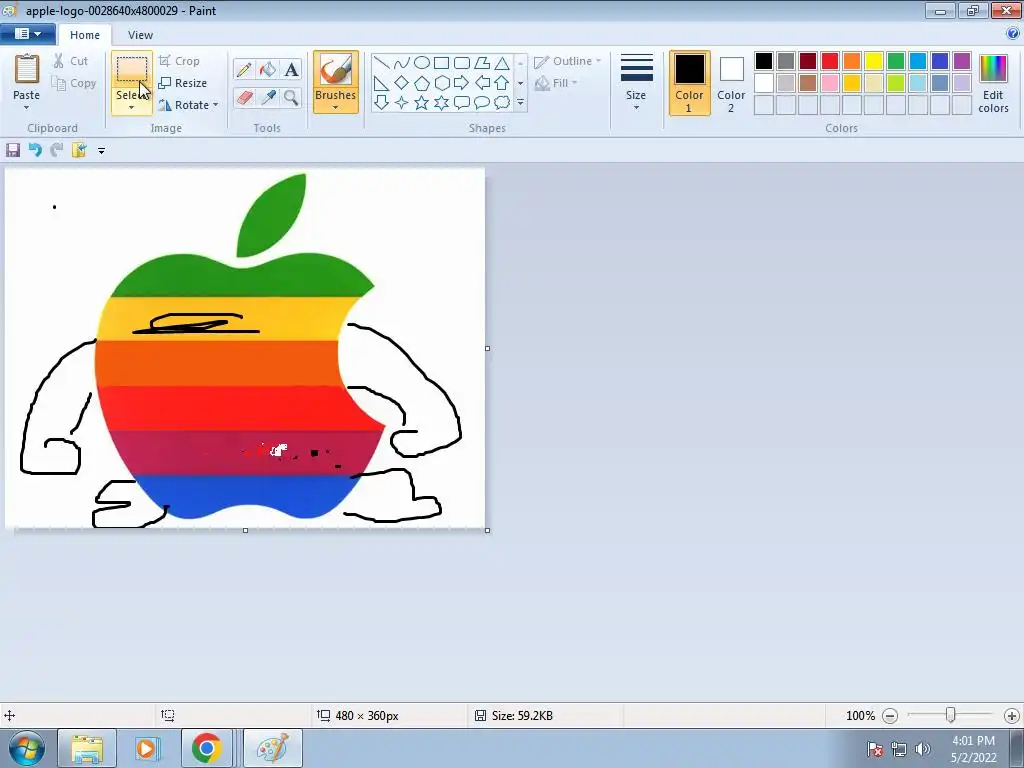
Task: Choose the Diamond shape
Action: (402, 83)
